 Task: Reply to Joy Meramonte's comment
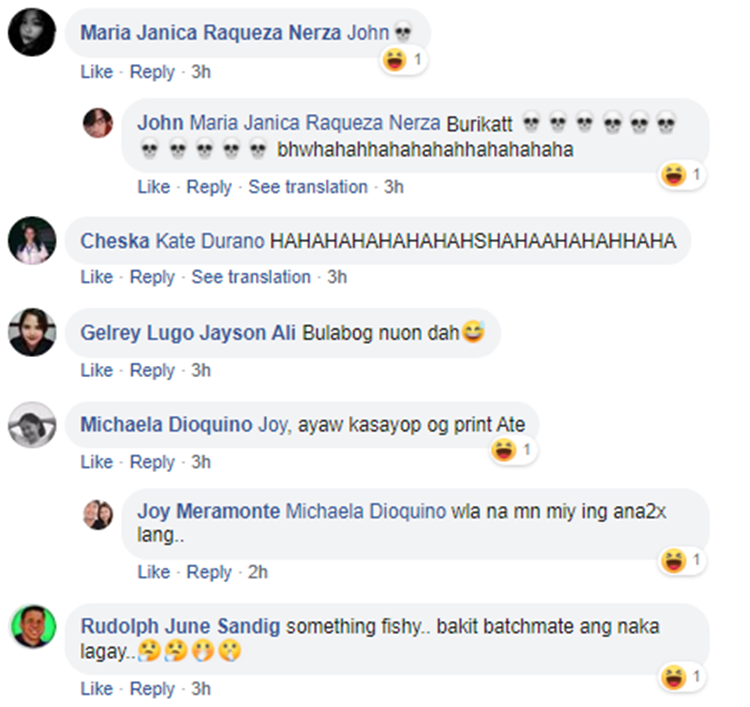[209, 572]
